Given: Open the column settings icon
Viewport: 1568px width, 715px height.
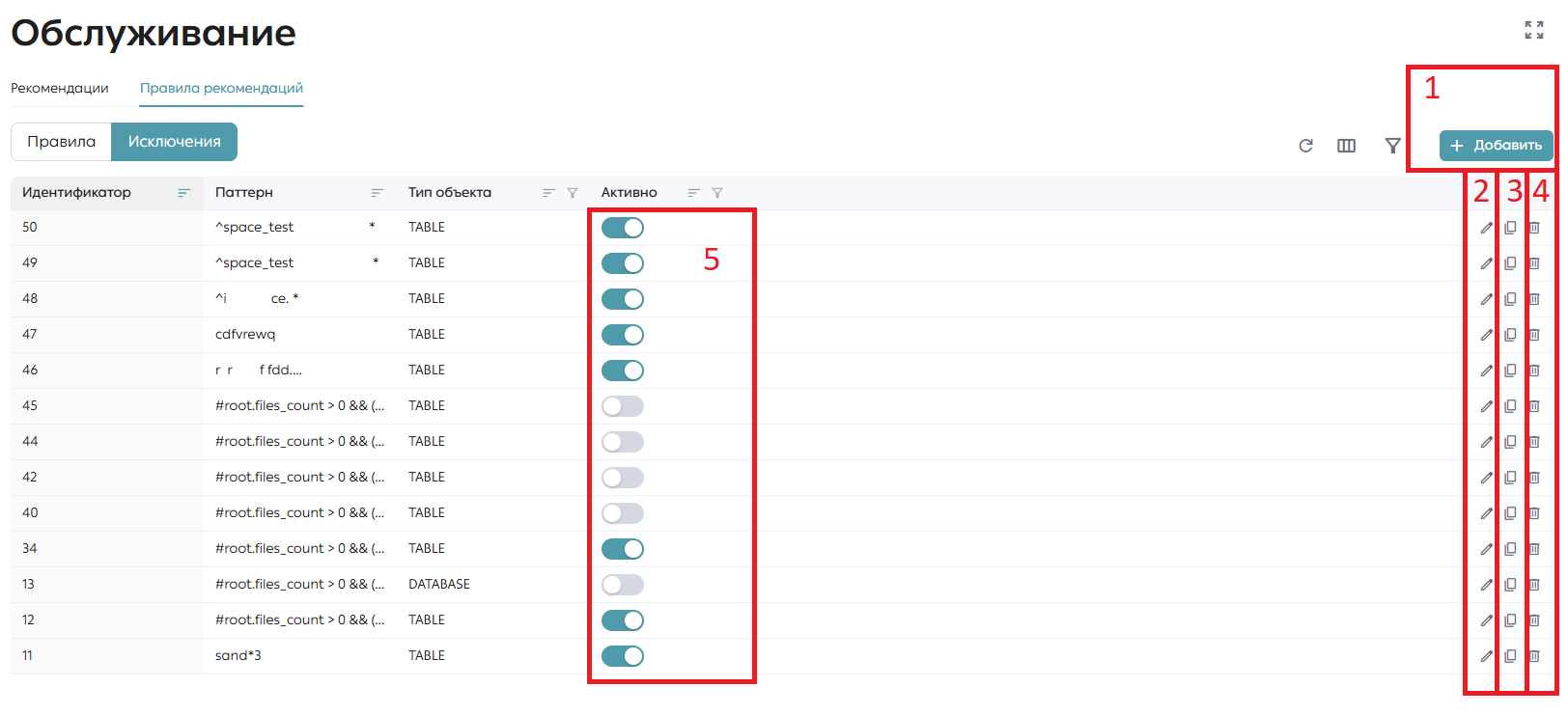Looking at the screenshot, I should tap(1346, 146).
